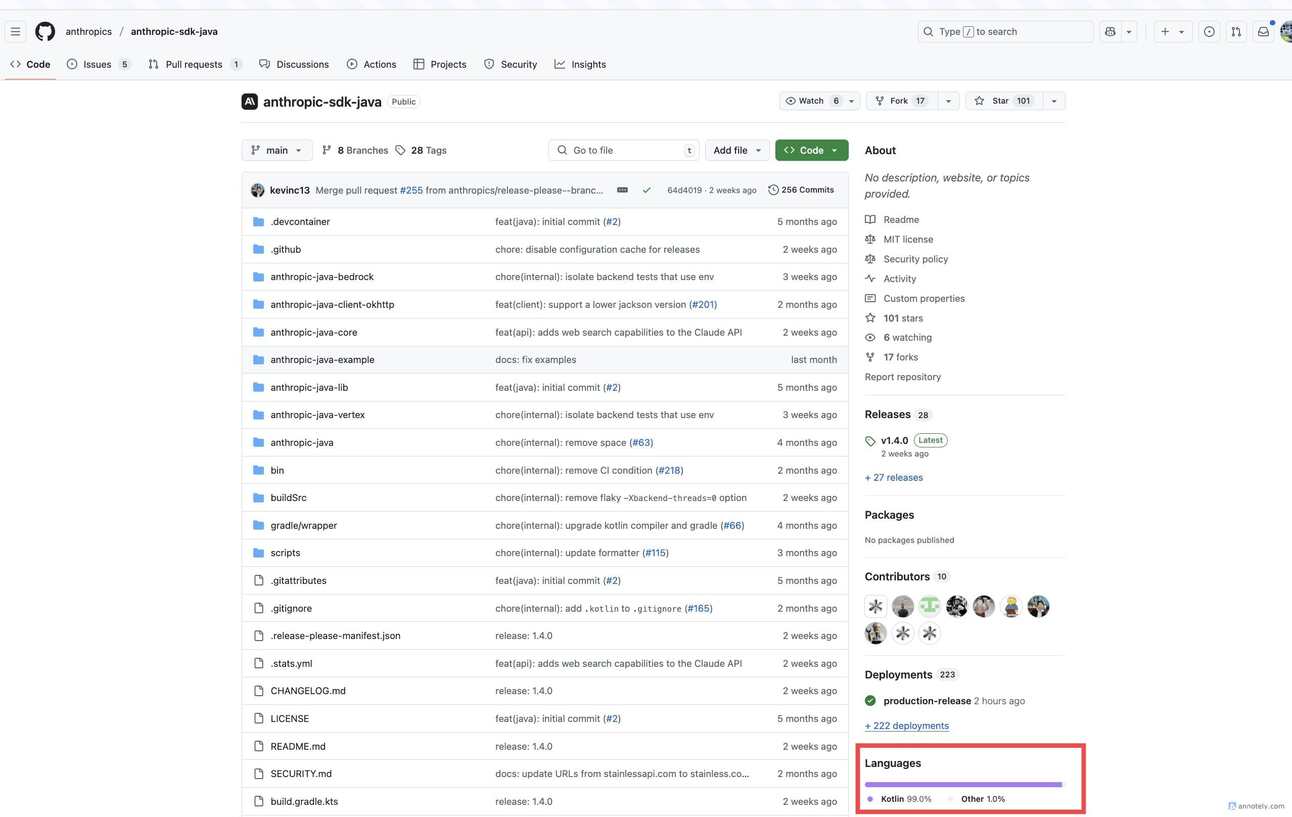
Task: Open the Star lists dropdown arrow
Action: tap(1054, 101)
